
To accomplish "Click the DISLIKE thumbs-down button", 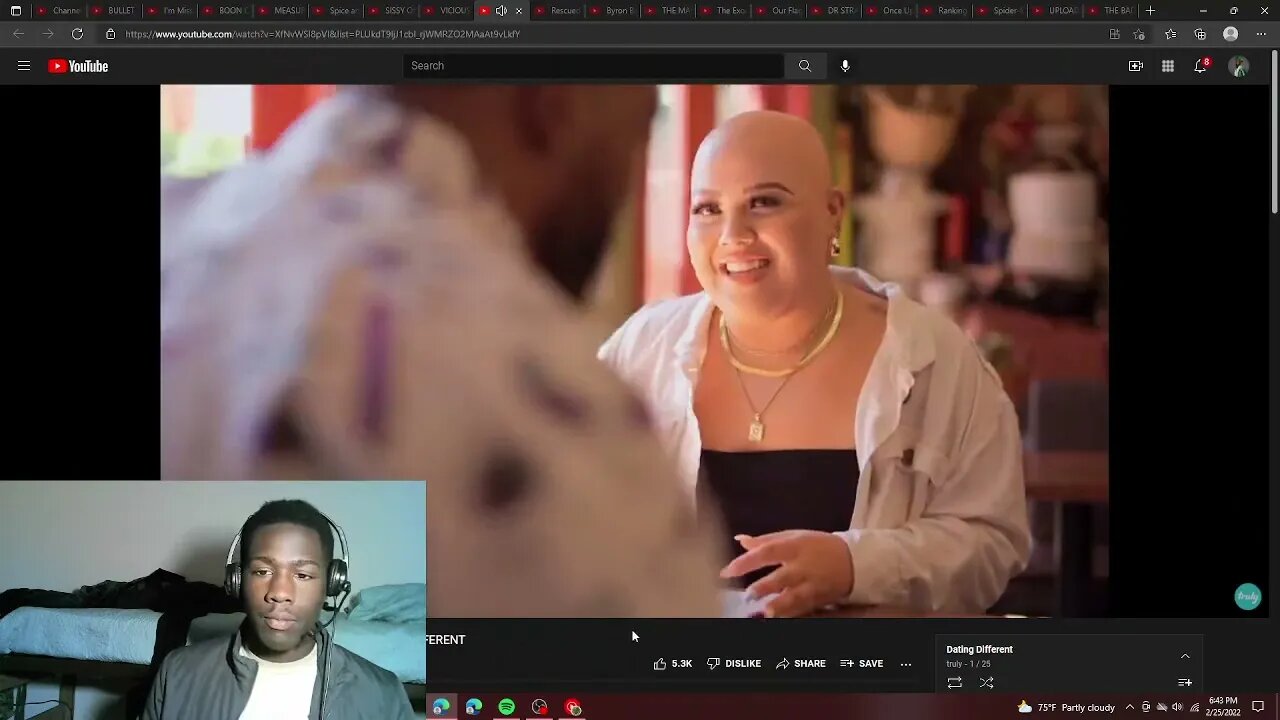I will tap(734, 664).
